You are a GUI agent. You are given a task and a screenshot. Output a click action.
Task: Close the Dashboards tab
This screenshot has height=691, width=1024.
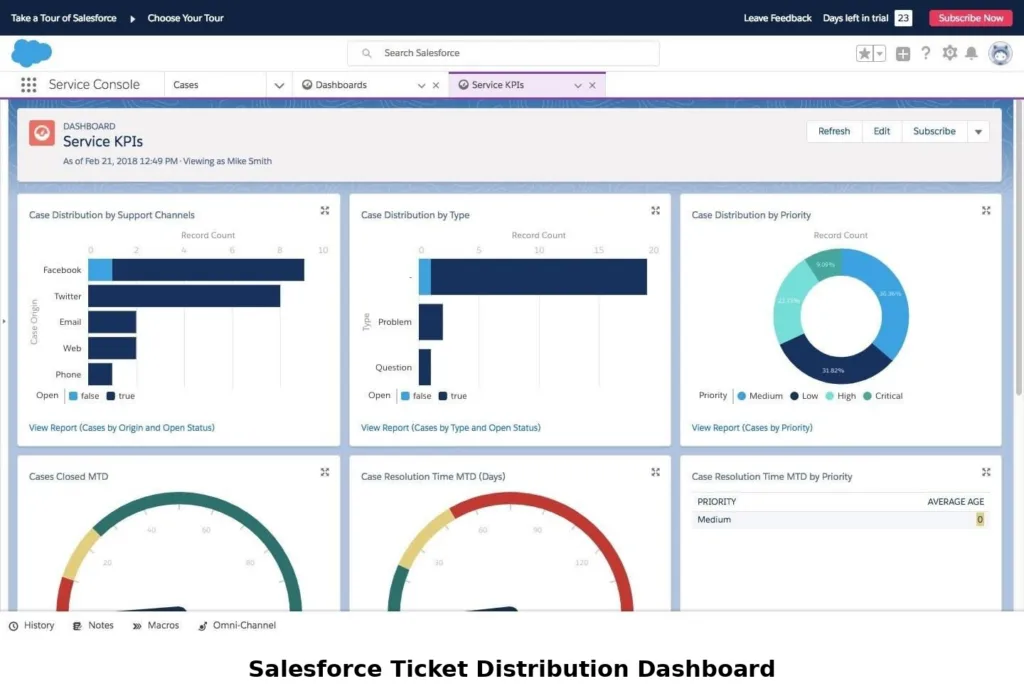point(436,86)
